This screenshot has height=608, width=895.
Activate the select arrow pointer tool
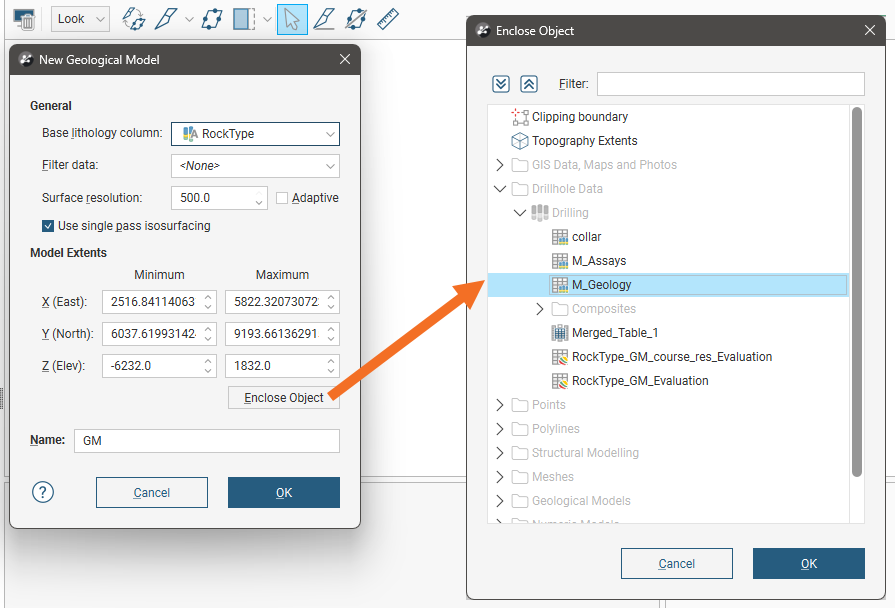[x=292, y=19]
